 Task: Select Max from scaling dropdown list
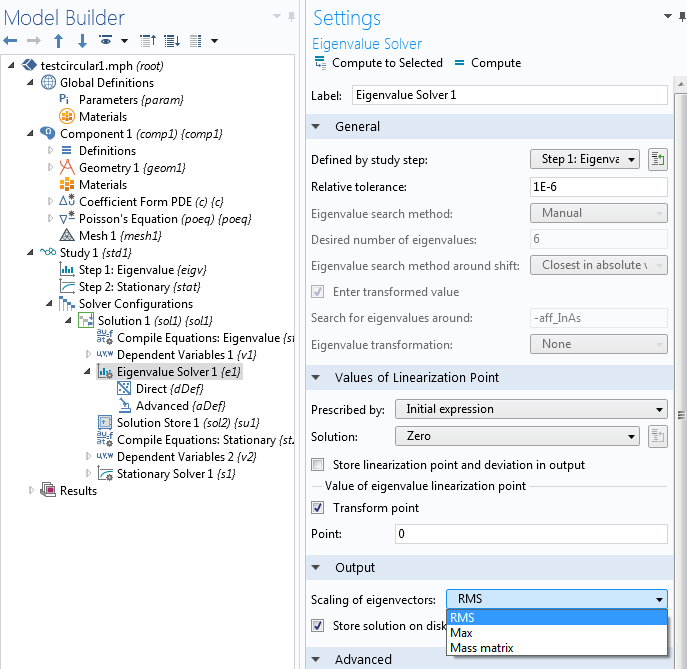pos(462,633)
